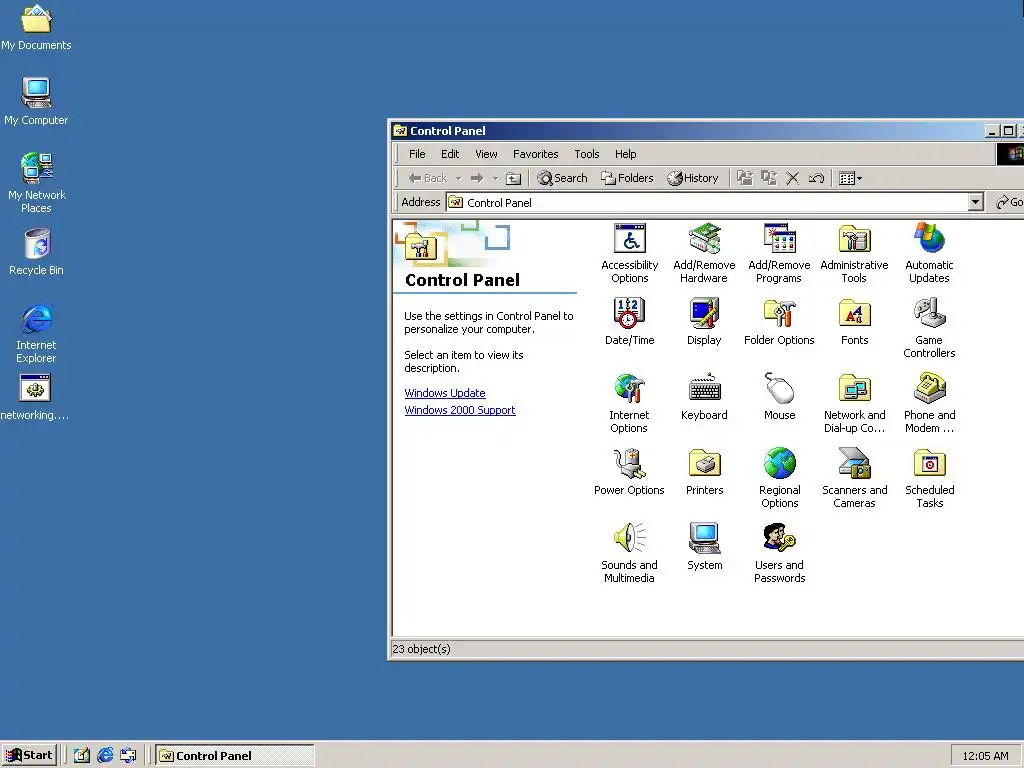Click the Start button
Viewport: 1024px width, 768px height.
(x=30, y=756)
